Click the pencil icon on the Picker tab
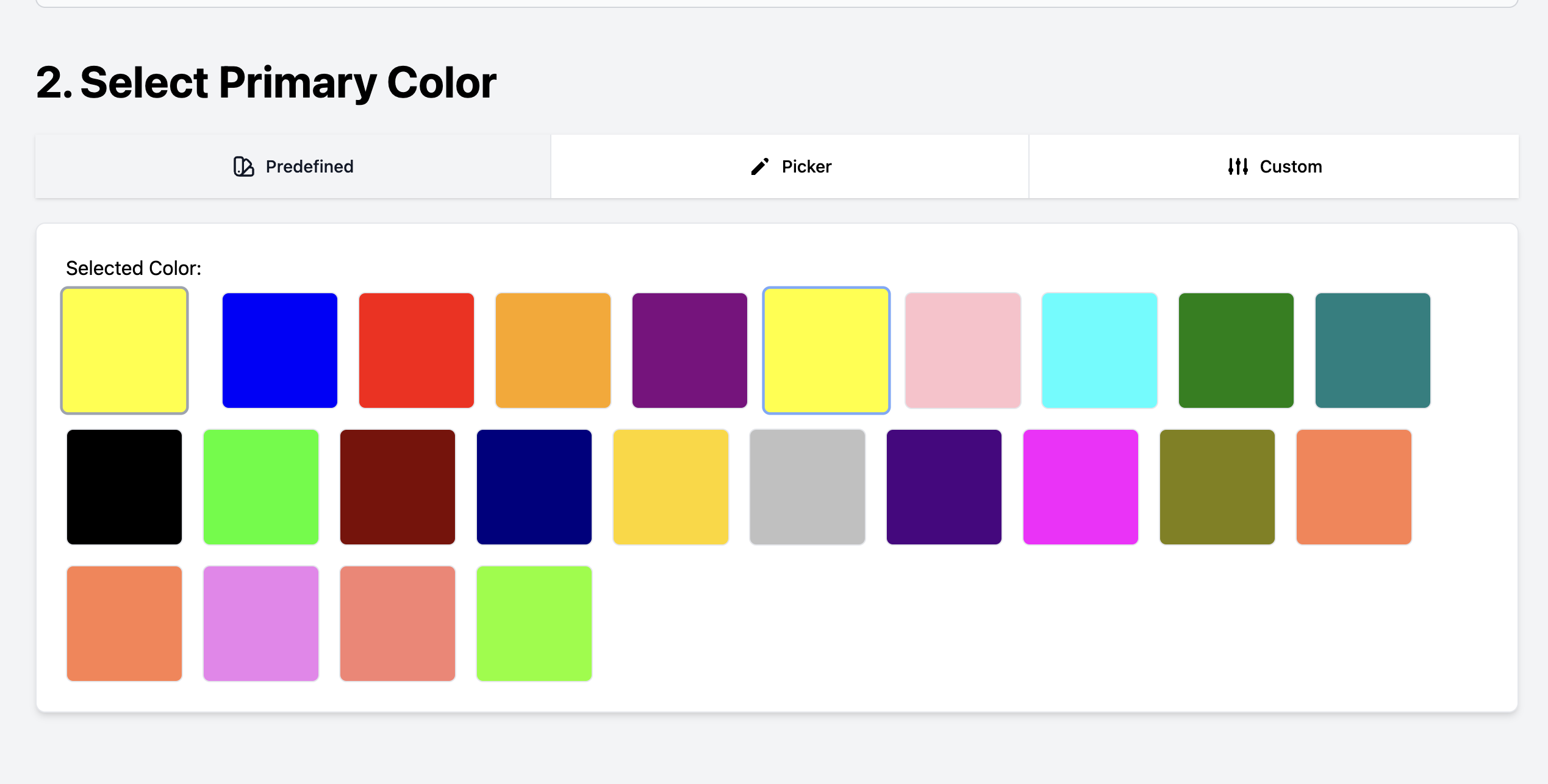 pos(758,166)
